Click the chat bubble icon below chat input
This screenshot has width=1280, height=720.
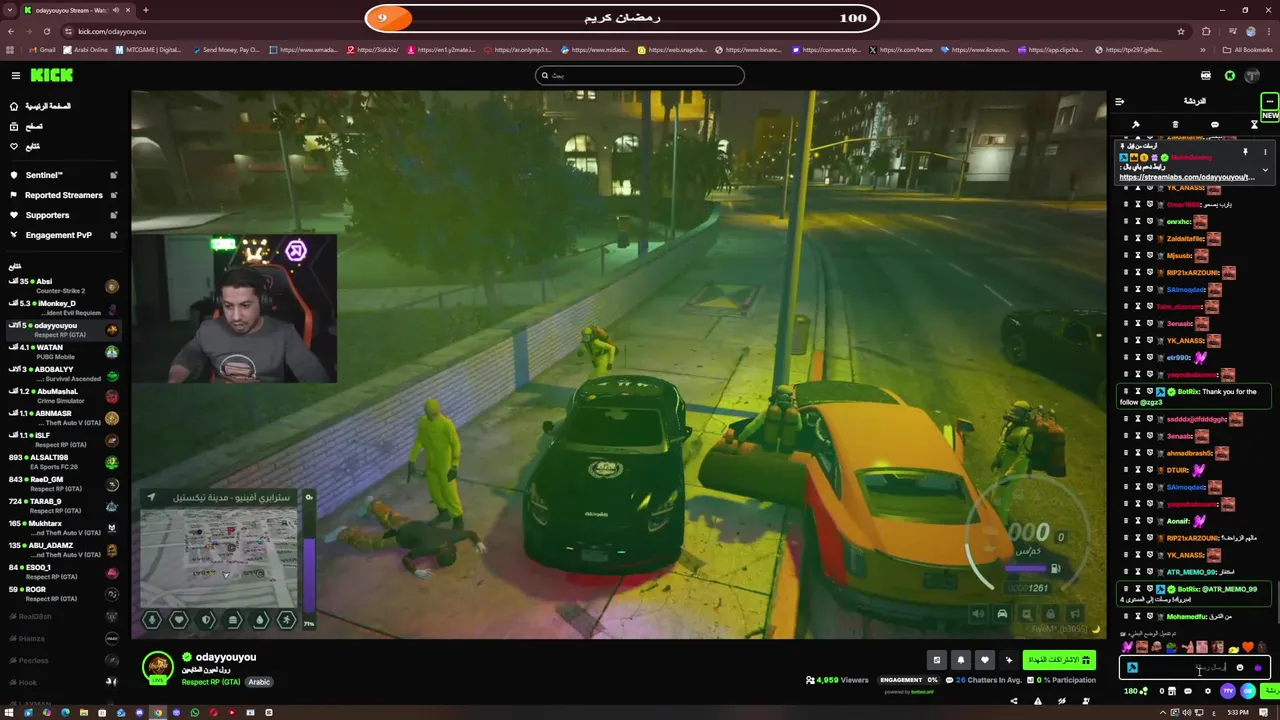click(x=1188, y=691)
